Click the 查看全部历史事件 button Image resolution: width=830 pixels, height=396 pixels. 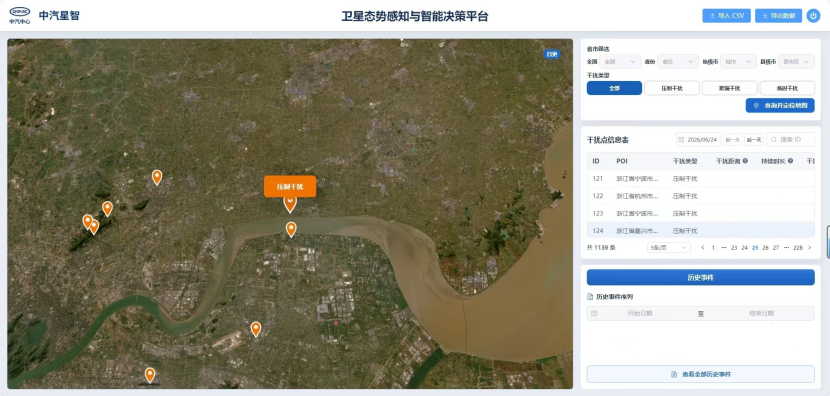click(700, 374)
